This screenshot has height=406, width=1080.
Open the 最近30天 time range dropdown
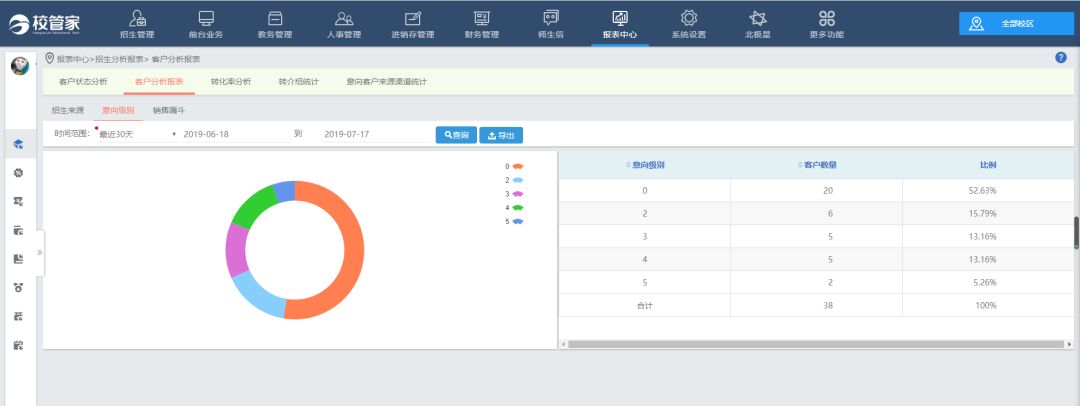click(x=136, y=134)
